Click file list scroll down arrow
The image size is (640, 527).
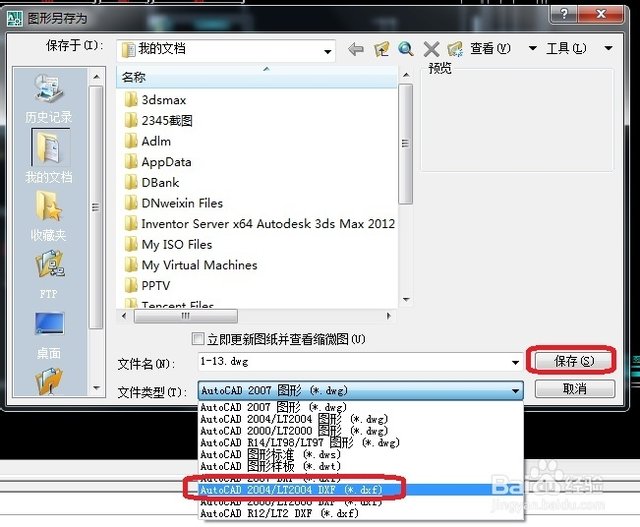[406, 299]
